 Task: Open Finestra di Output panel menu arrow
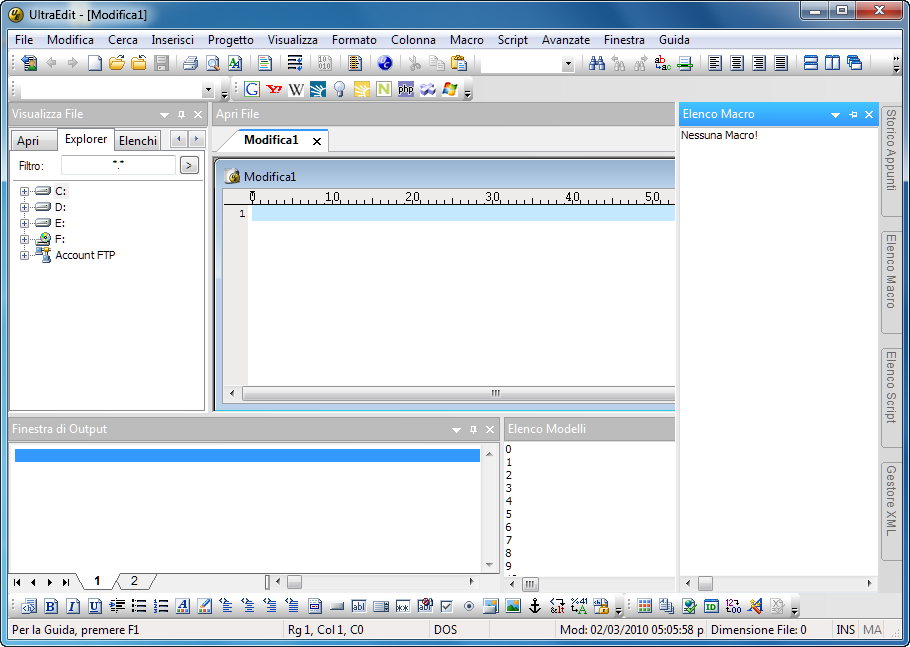pyautogui.click(x=456, y=430)
